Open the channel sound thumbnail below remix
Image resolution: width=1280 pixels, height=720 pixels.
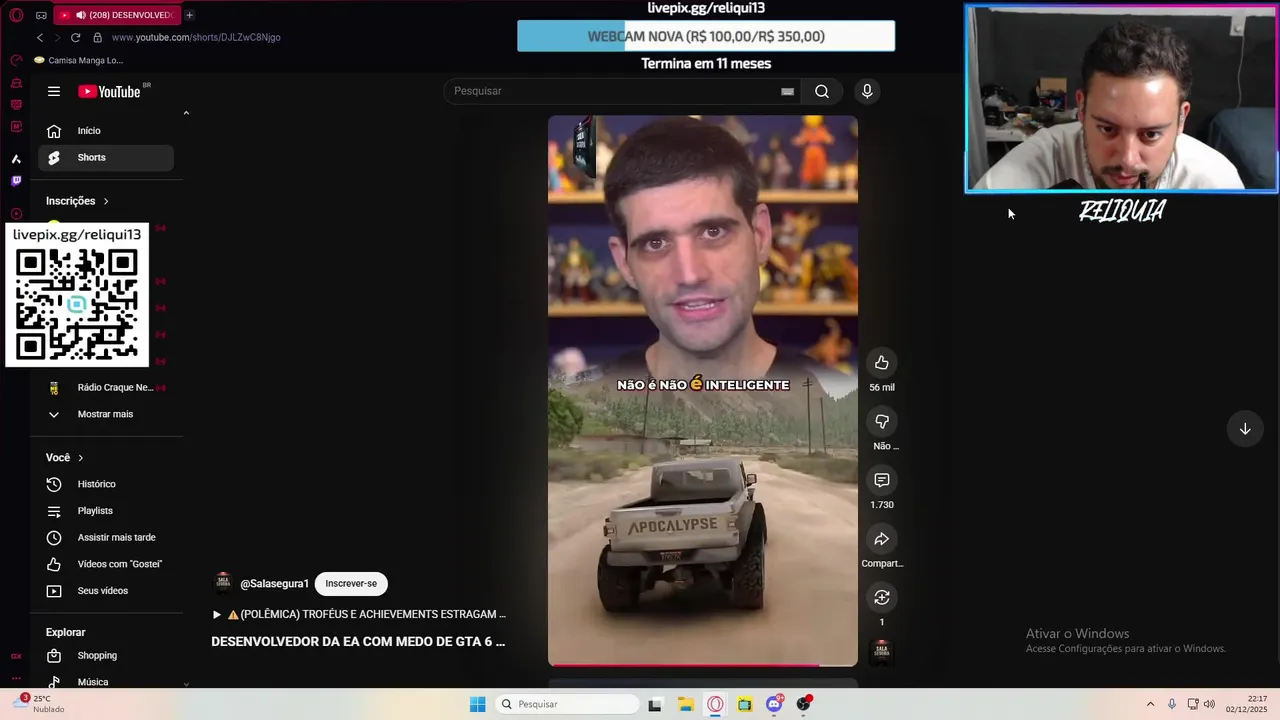pos(882,652)
